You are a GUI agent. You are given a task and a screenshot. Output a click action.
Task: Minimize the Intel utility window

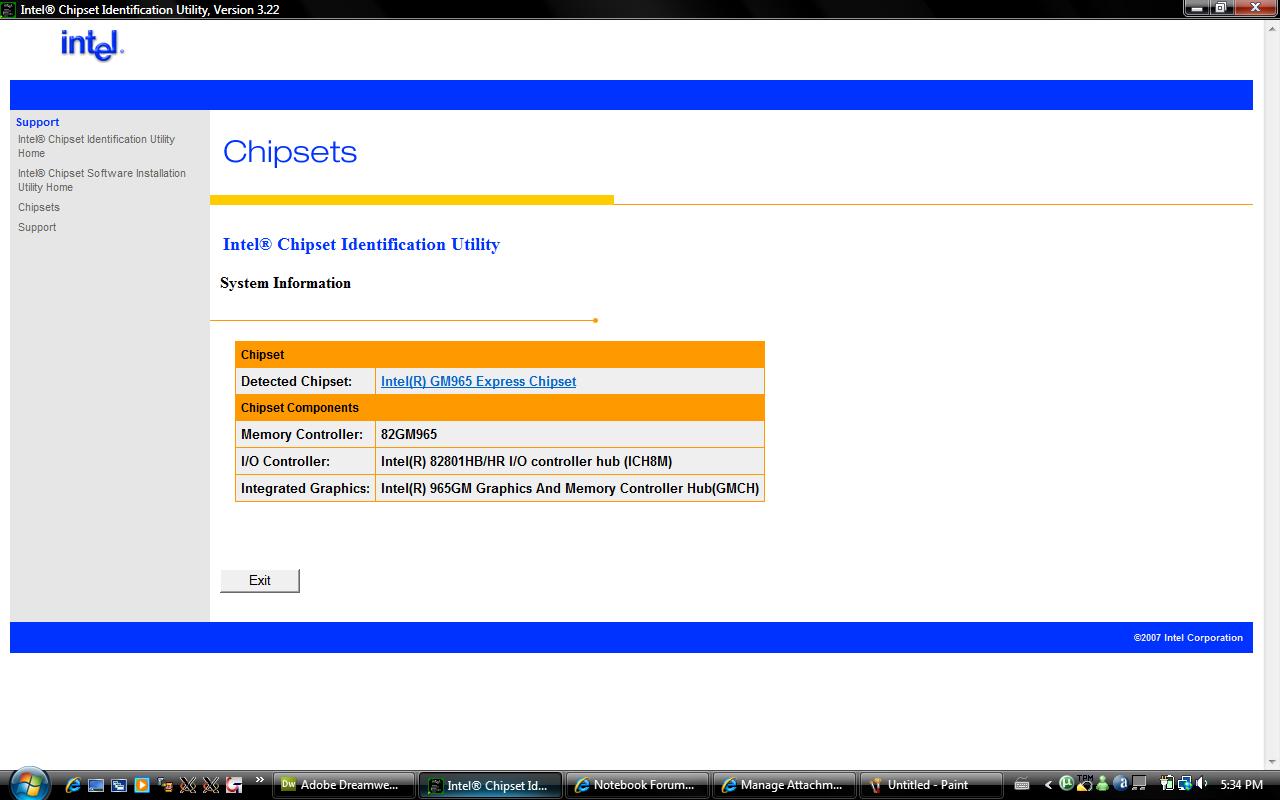(1197, 8)
